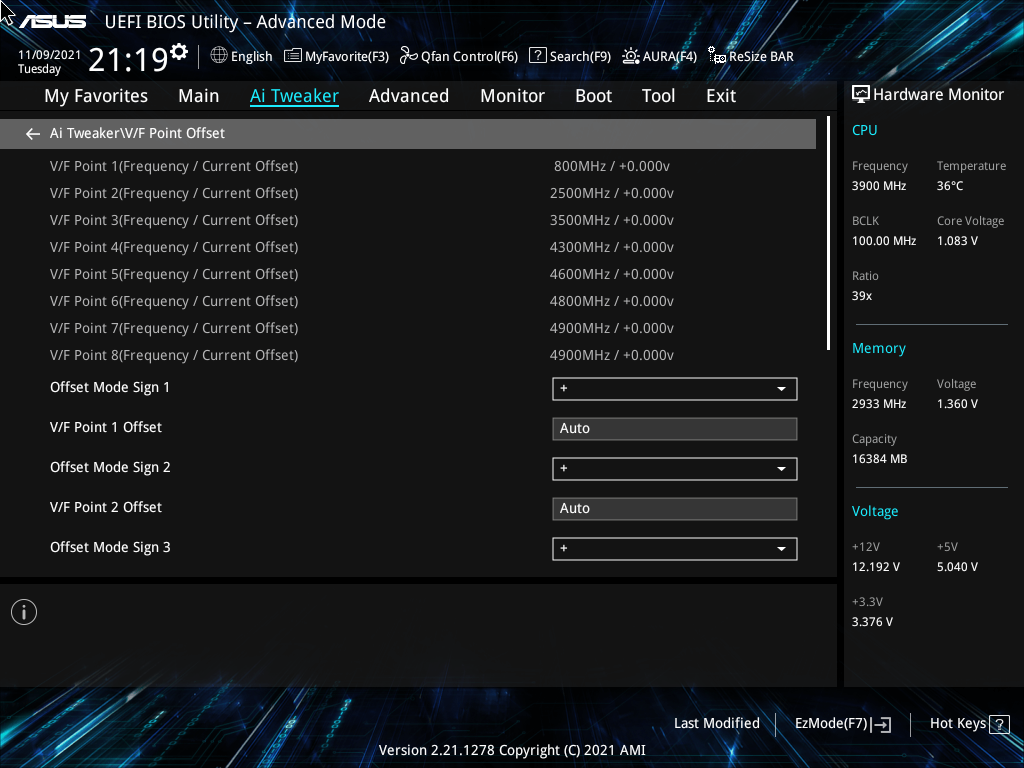1024x768 pixels.
Task: Click the ReSize BAR label
Action: coord(761,57)
